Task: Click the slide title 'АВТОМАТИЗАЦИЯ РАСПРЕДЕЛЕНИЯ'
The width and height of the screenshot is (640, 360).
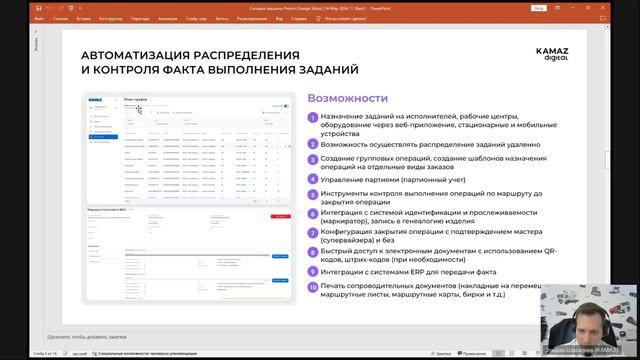Action: pyautogui.click(x=190, y=55)
